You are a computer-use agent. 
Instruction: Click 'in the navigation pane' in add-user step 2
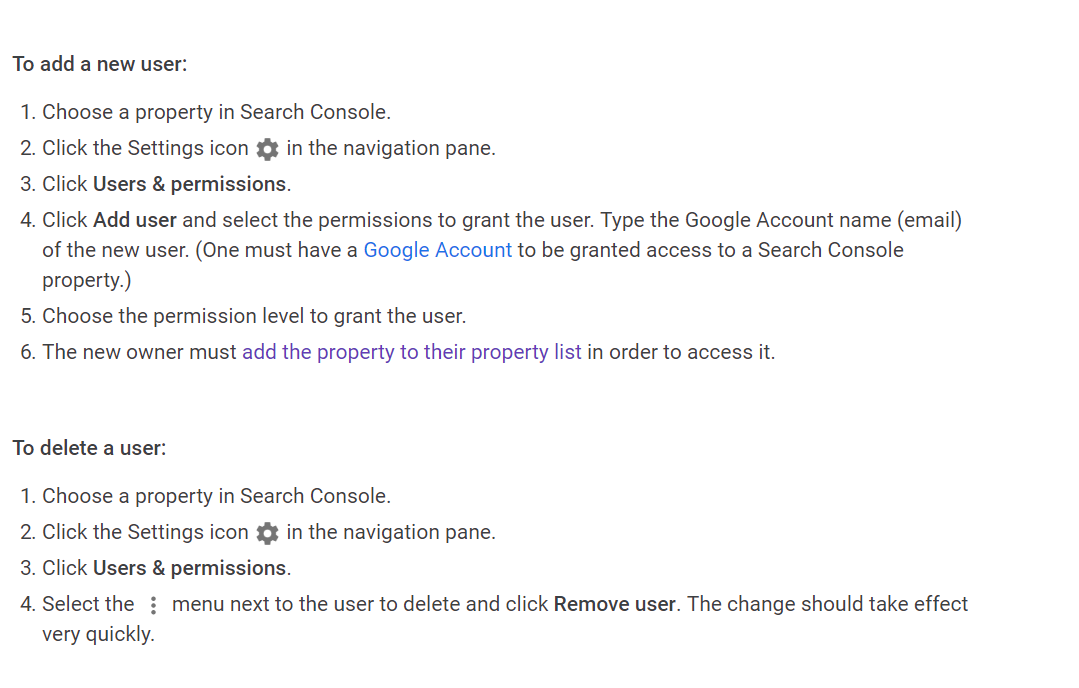(391, 148)
